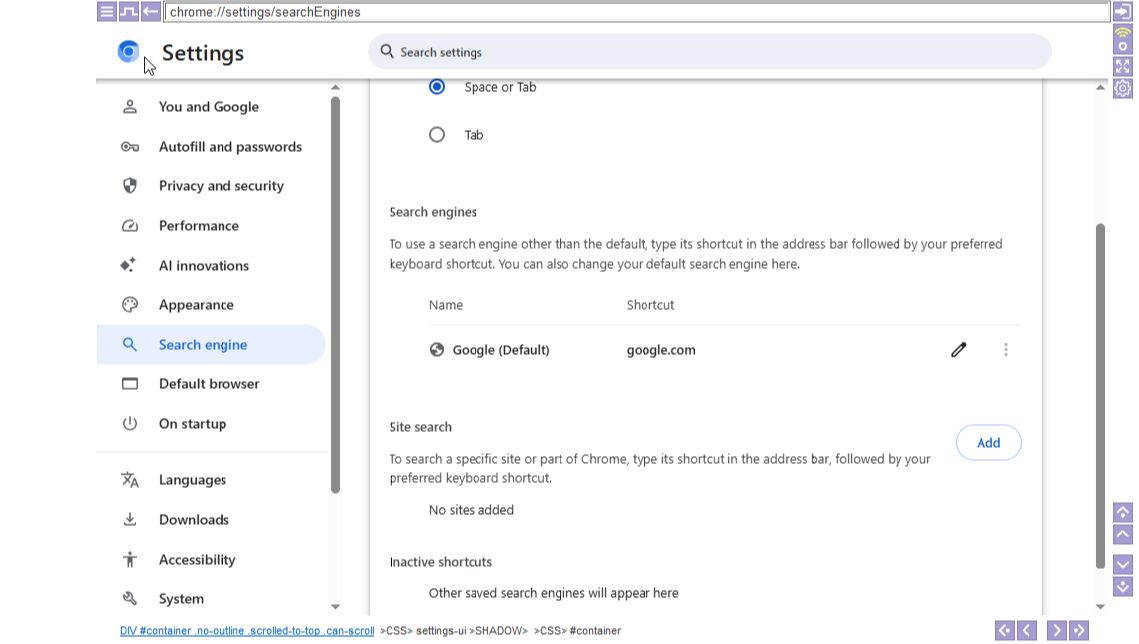Click the fullscreen expand arrows icon
This screenshot has height=644, width=1139.
point(1123,66)
